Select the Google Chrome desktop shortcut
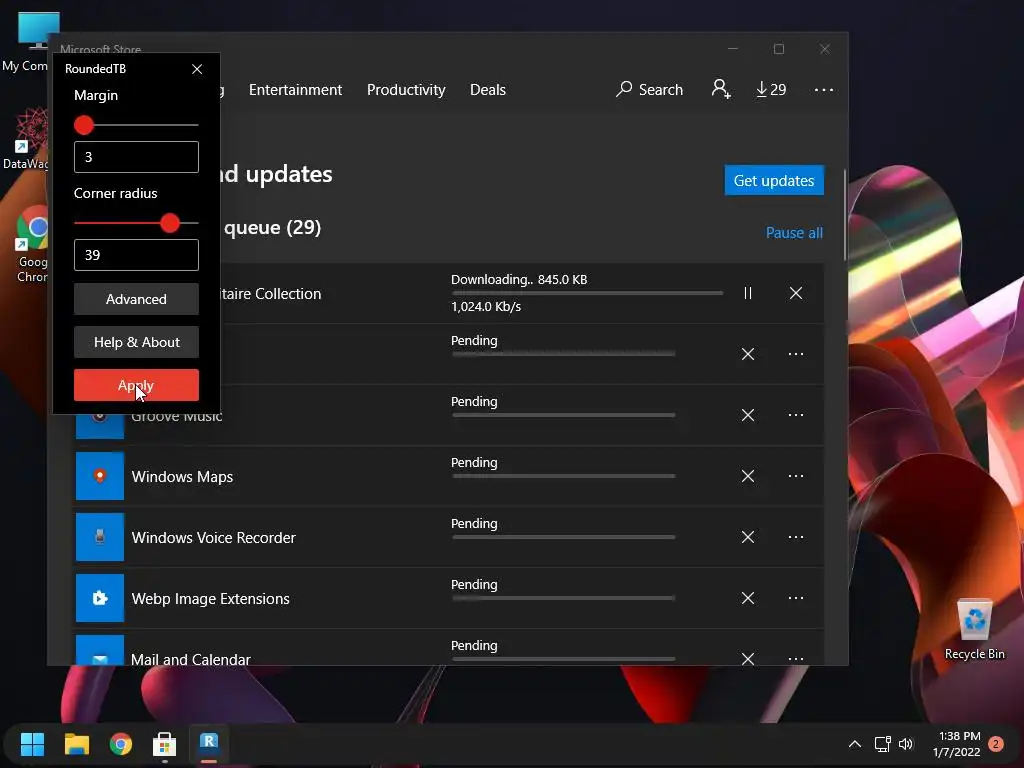The width and height of the screenshot is (1024, 768). pyautogui.click(x=31, y=245)
